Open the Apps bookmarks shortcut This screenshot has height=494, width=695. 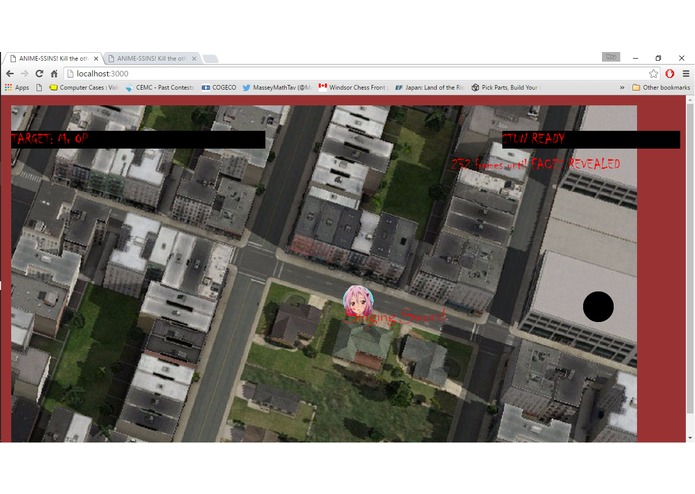click(17, 88)
